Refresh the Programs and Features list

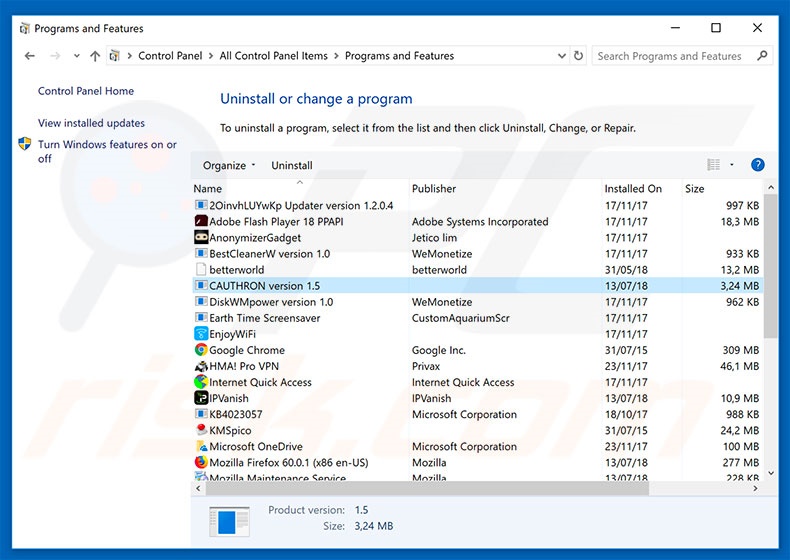click(x=578, y=56)
